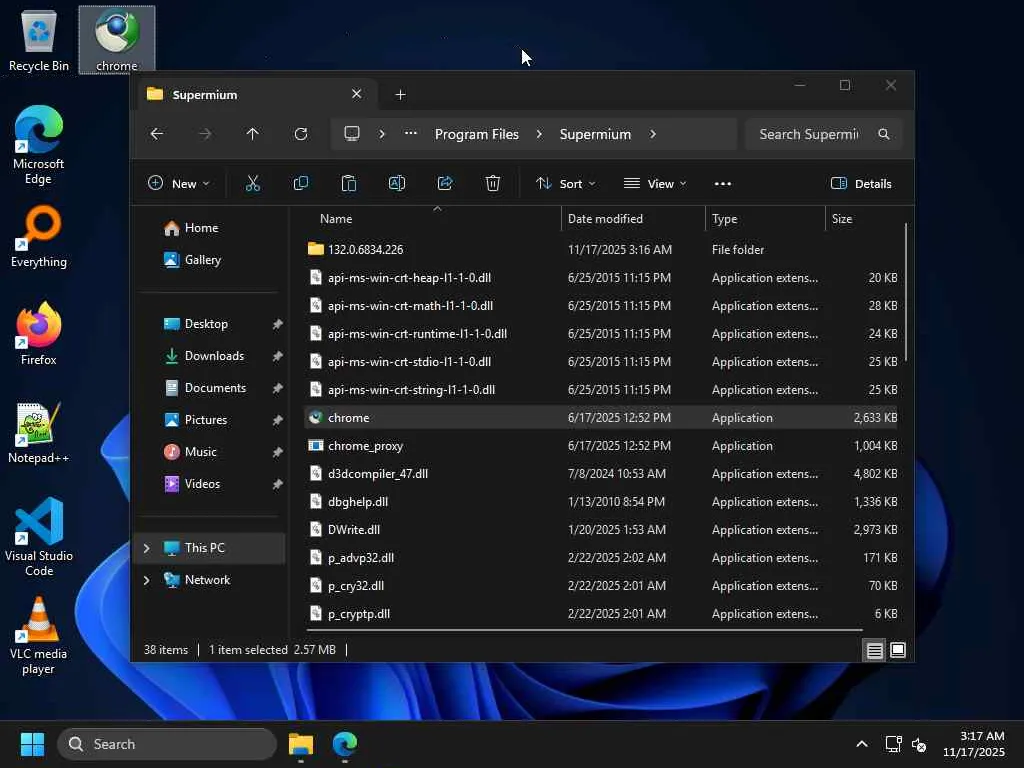
Task: Sort by Name column header
Action: [x=336, y=219]
